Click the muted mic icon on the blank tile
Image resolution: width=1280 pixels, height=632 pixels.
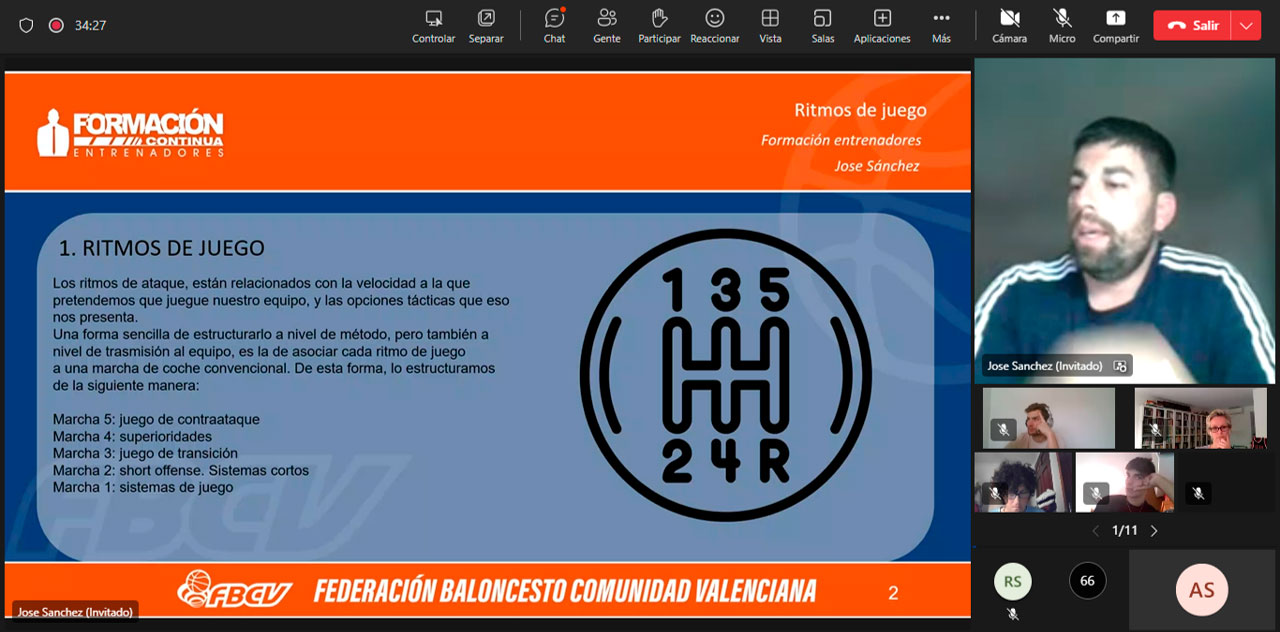(1198, 493)
